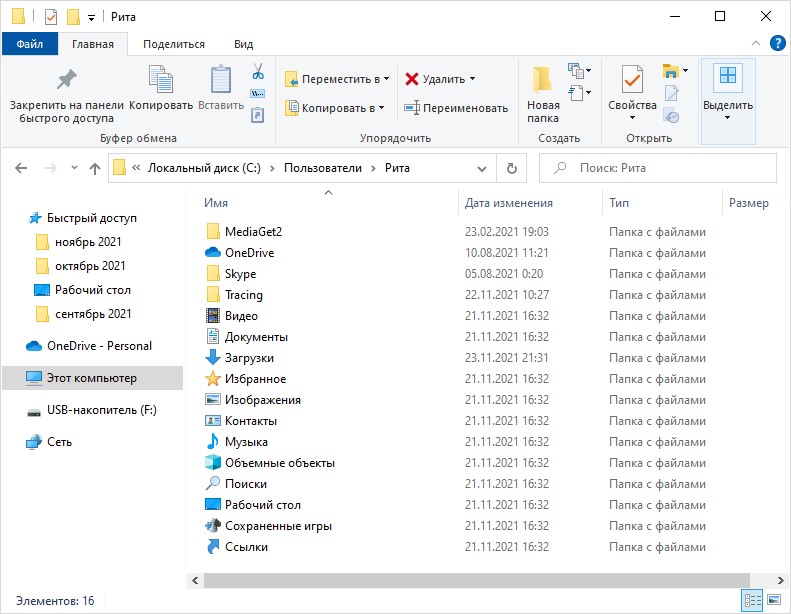Open the Файл menu
The height and width of the screenshot is (614, 791).
[x=30, y=44]
